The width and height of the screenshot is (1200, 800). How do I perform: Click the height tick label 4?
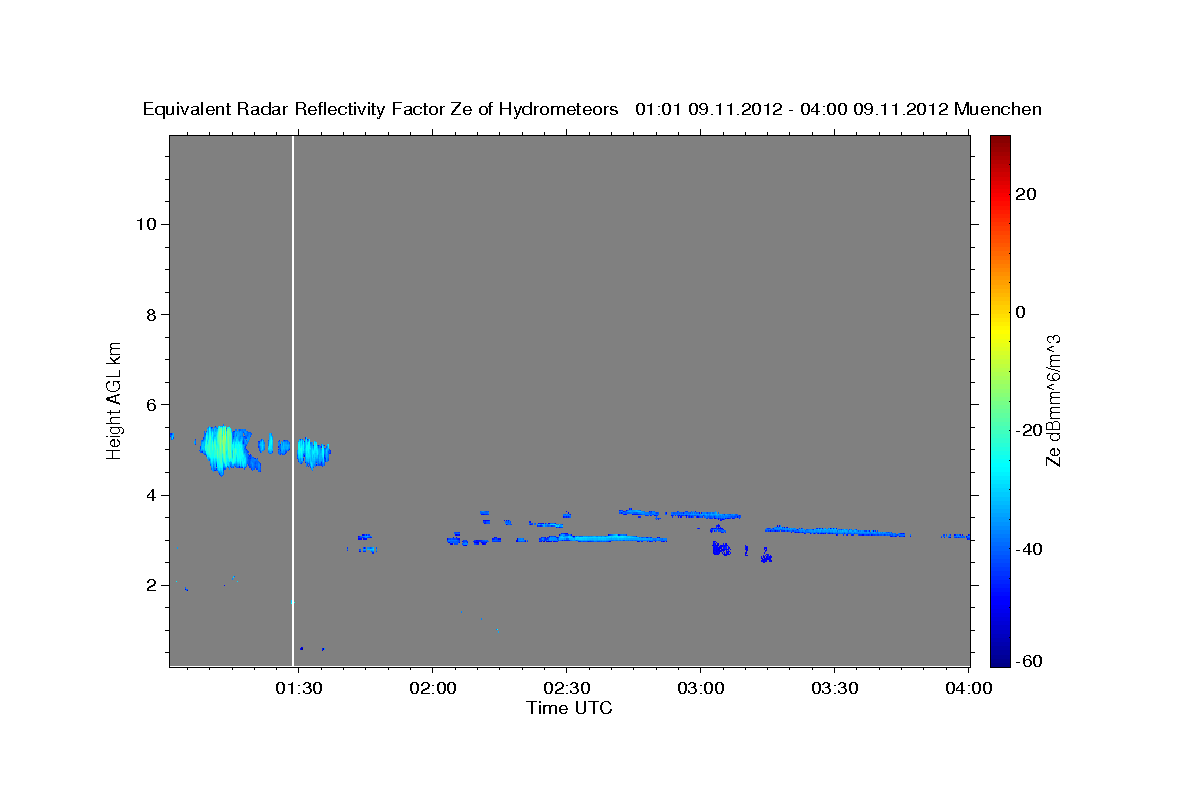point(152,495)
